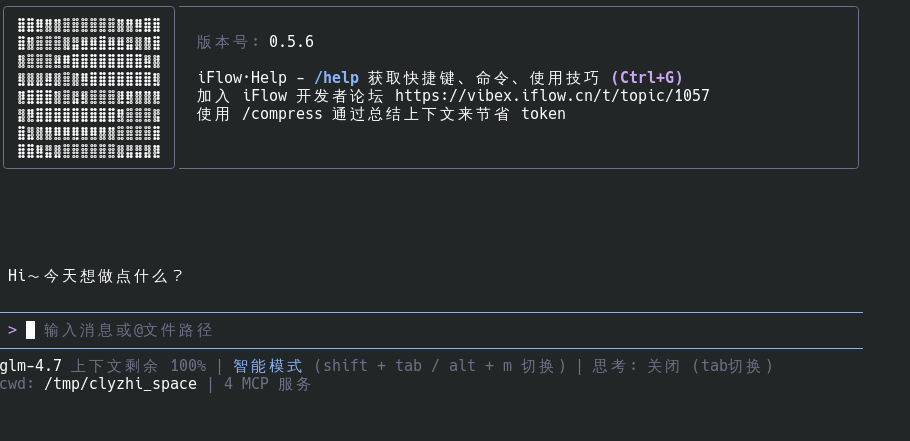This screenshot has width=910, height=441.
Task: Click the iFlow ASCII art logo
Action: point(89,87)
